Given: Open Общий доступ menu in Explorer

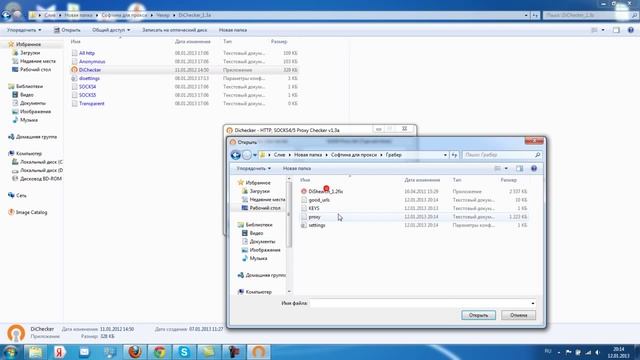Looking at the screenshot, I should (111, 30).
